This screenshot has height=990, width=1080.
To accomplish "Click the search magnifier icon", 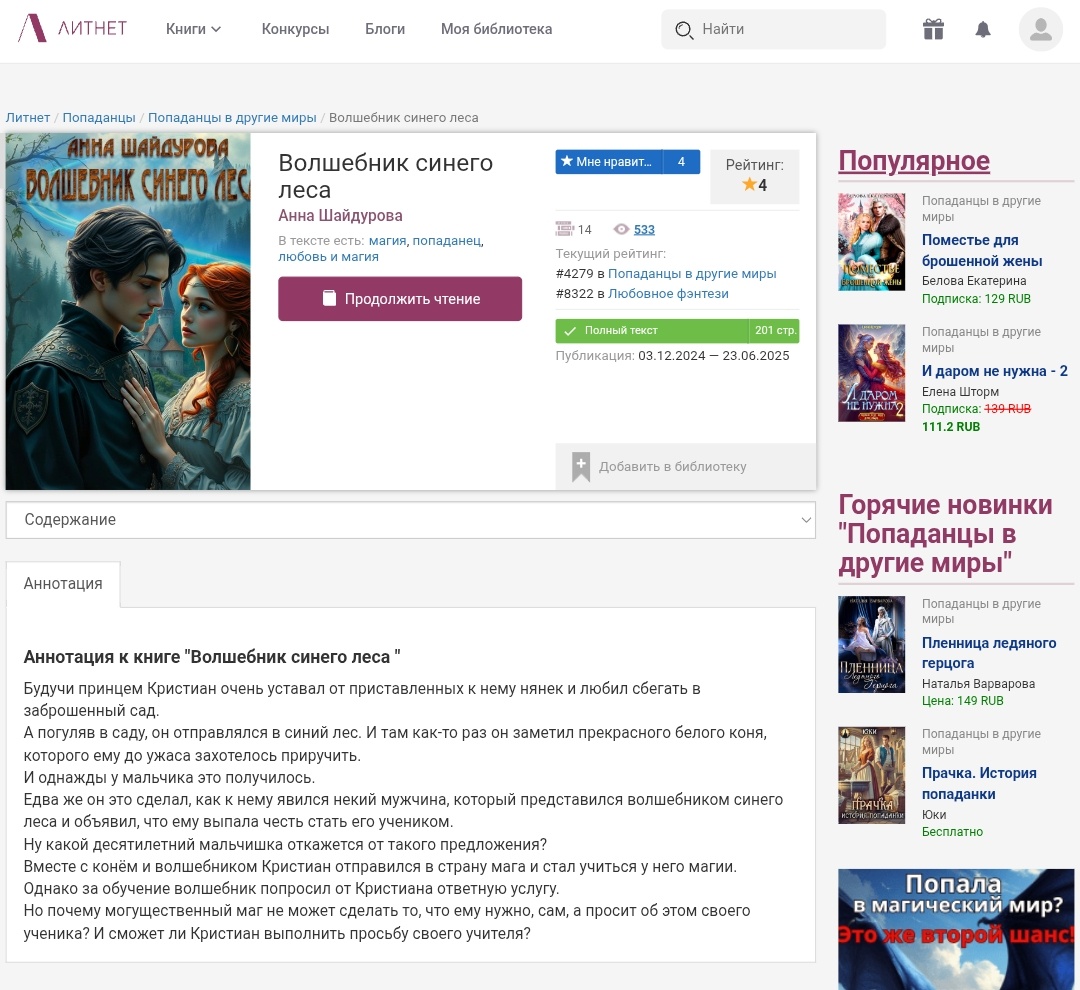I will [684, 30].
